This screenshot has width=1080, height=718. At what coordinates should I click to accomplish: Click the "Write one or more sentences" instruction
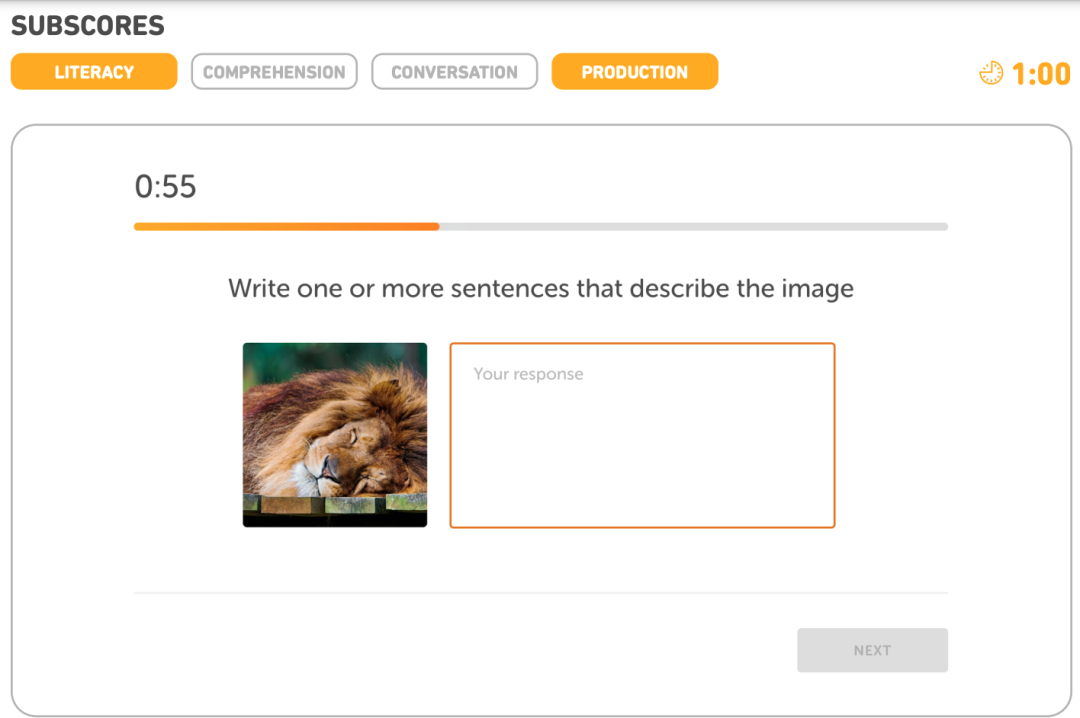click(x=540, y=289)
